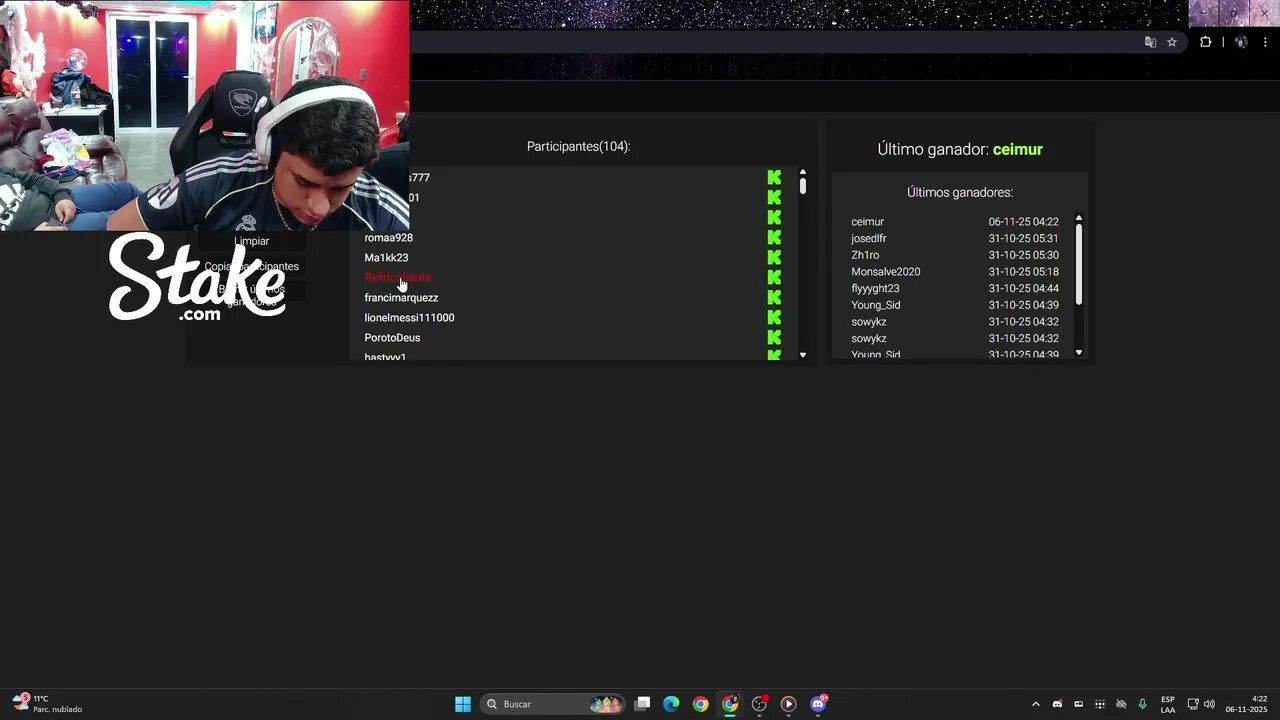Click the Participantes(104) heading

pos(578,146)
